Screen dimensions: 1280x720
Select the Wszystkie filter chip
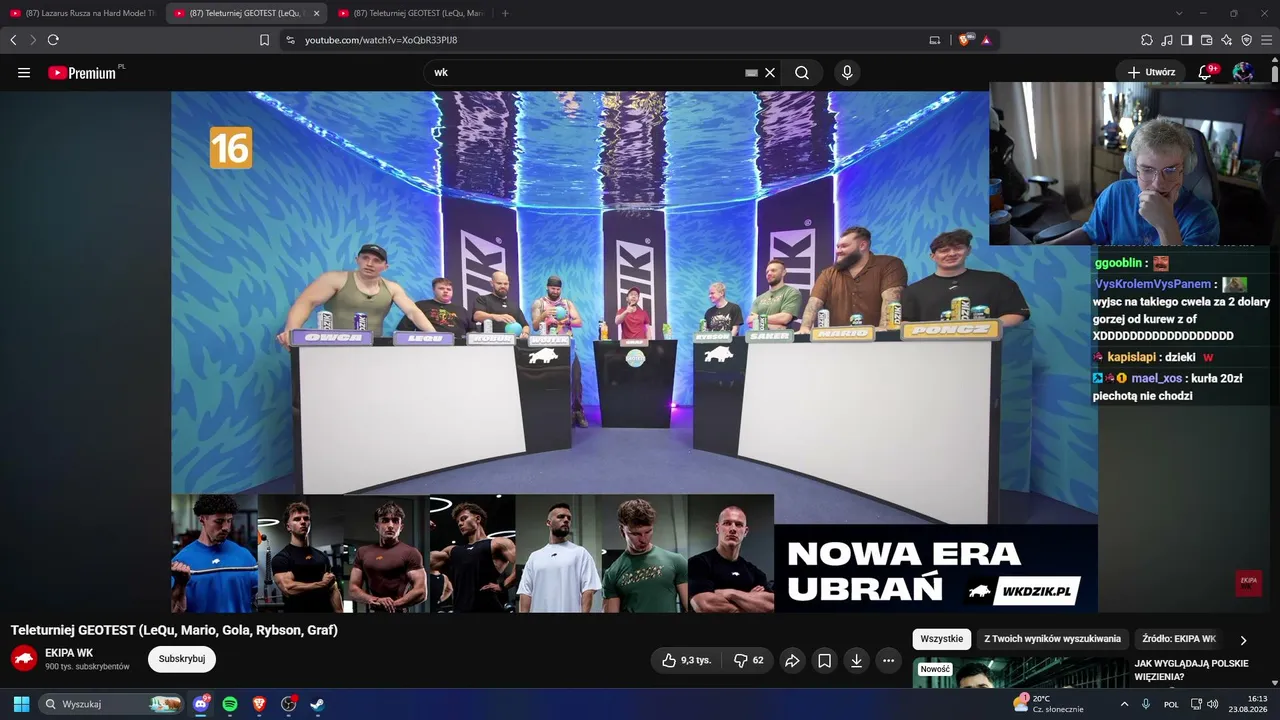pyautogui.click(x=941, y=639)
